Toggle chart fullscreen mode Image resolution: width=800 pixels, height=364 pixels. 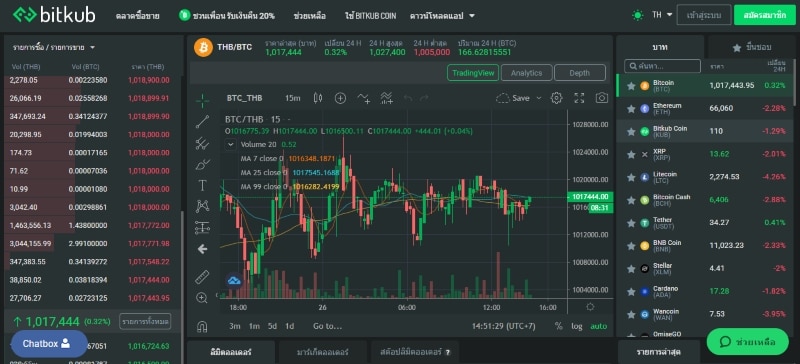pyautogui.click(x=579, y=98)
